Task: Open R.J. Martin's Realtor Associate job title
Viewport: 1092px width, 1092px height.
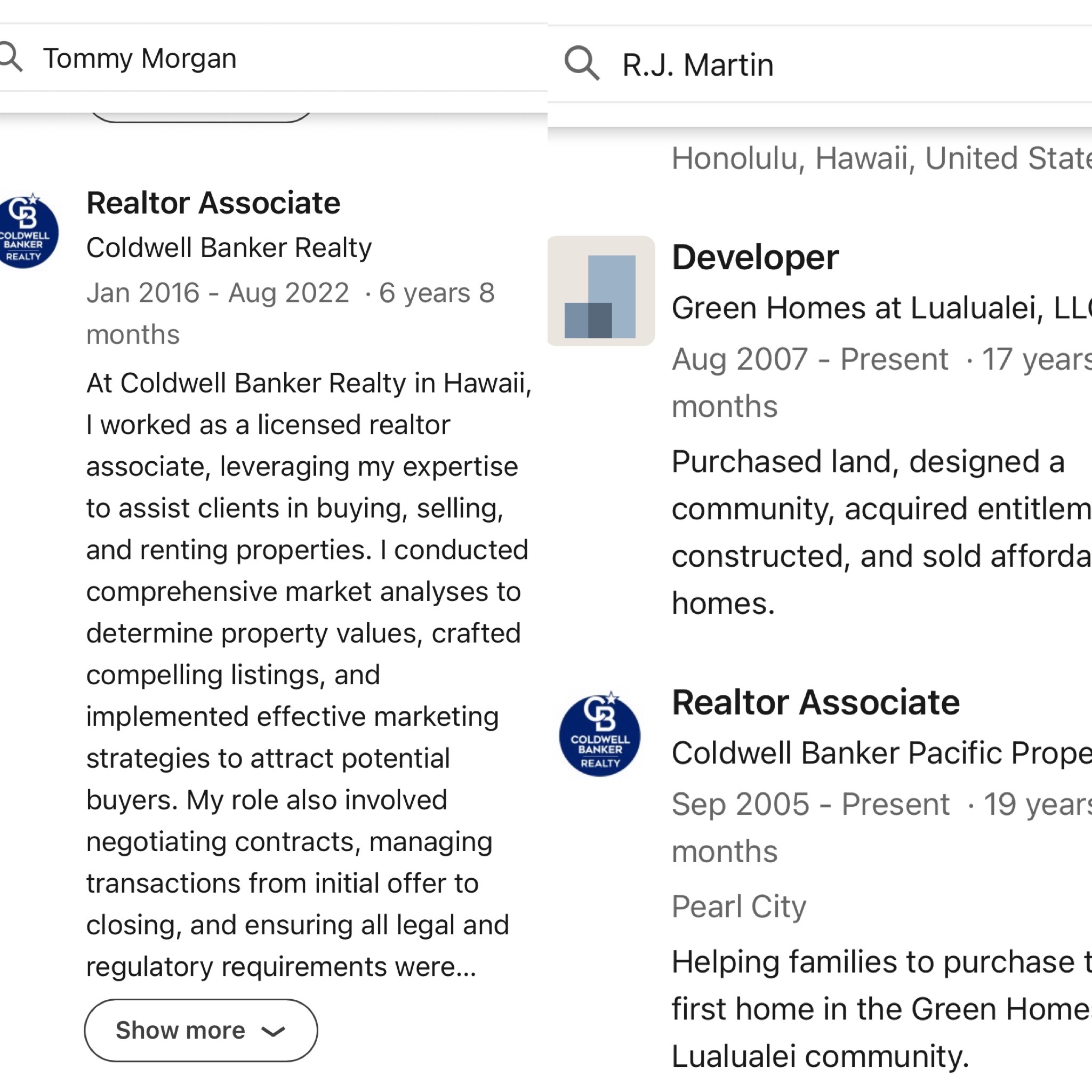Action: tap(816, 703)
